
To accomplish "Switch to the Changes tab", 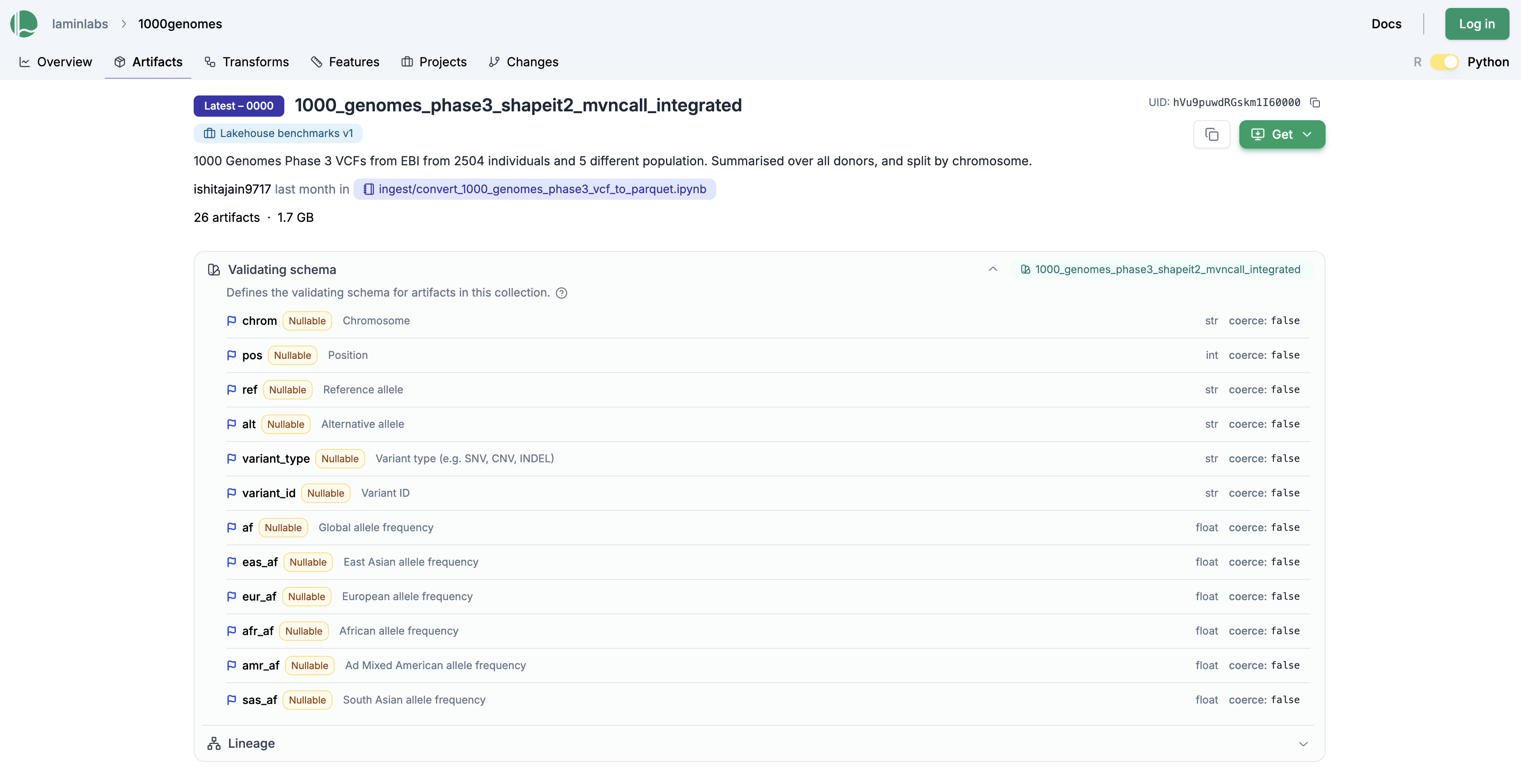I will pyautogui.click(x=523, y=62).
